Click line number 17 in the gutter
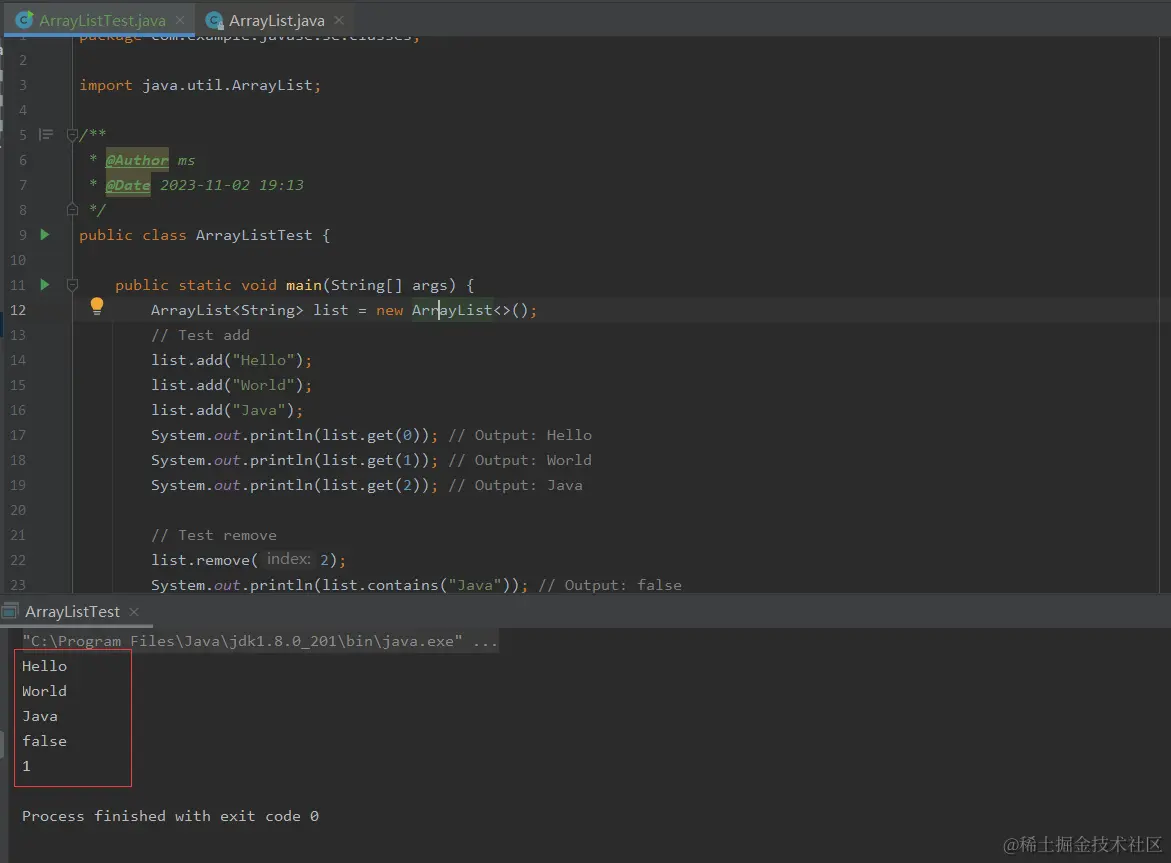This screenshot has height=863, width=1171. (17, 435)
